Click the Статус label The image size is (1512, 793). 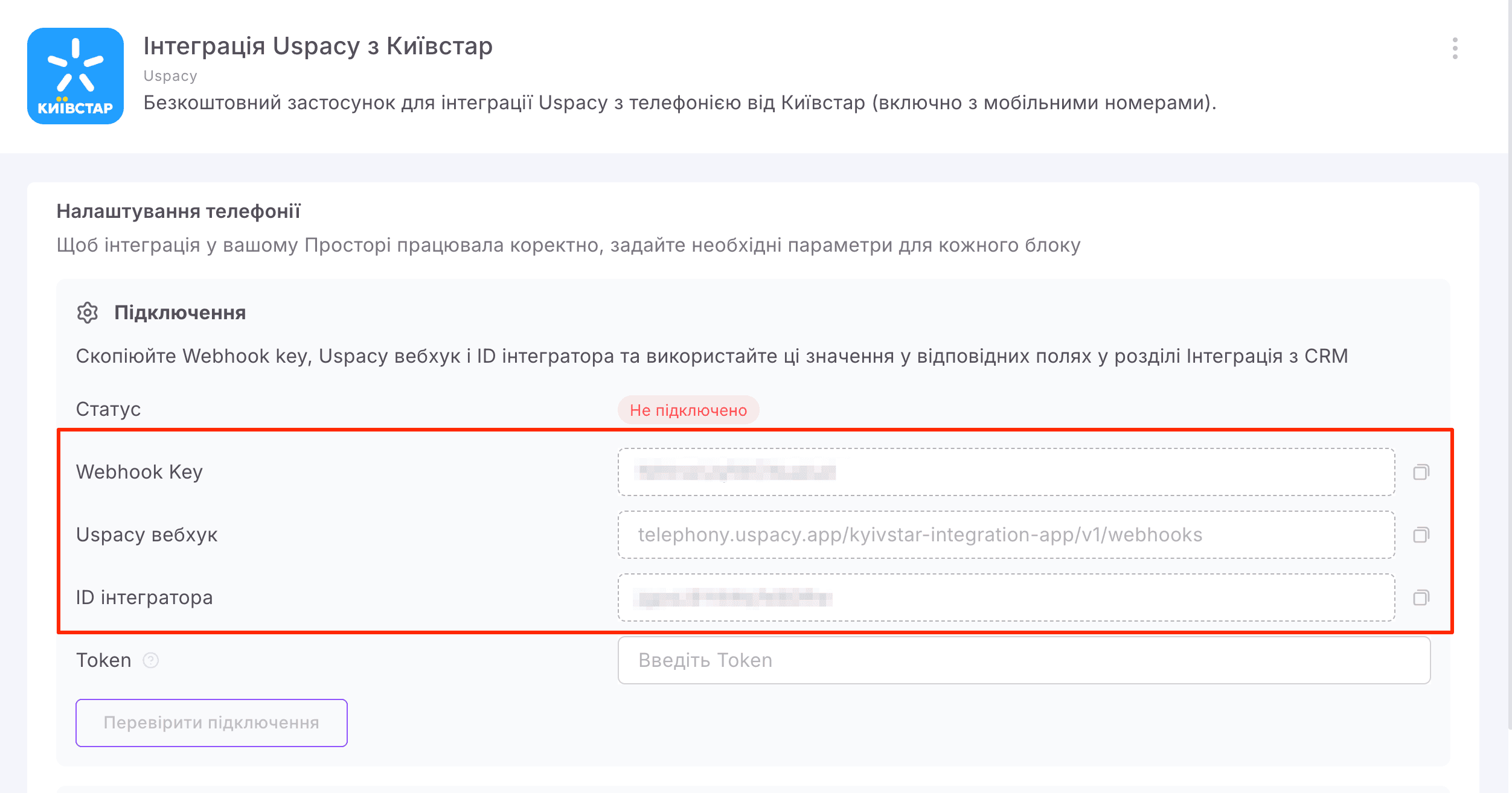point(108,409)
